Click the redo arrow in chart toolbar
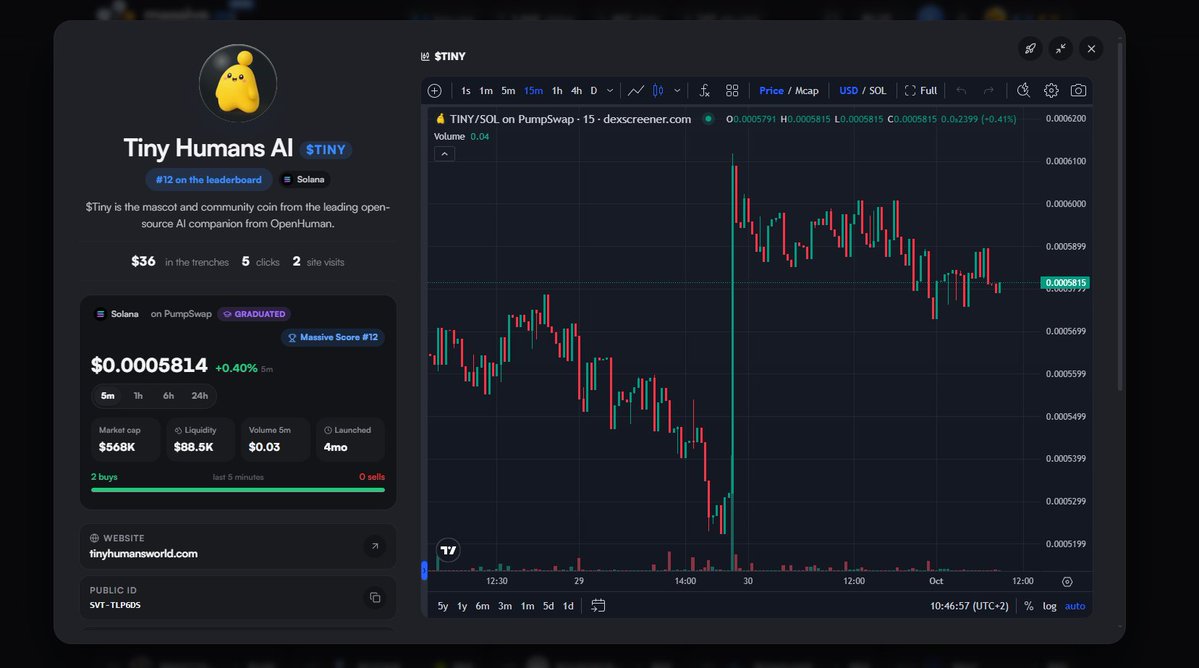This screenshot has width=1199, height=668. tap(989, 91)
